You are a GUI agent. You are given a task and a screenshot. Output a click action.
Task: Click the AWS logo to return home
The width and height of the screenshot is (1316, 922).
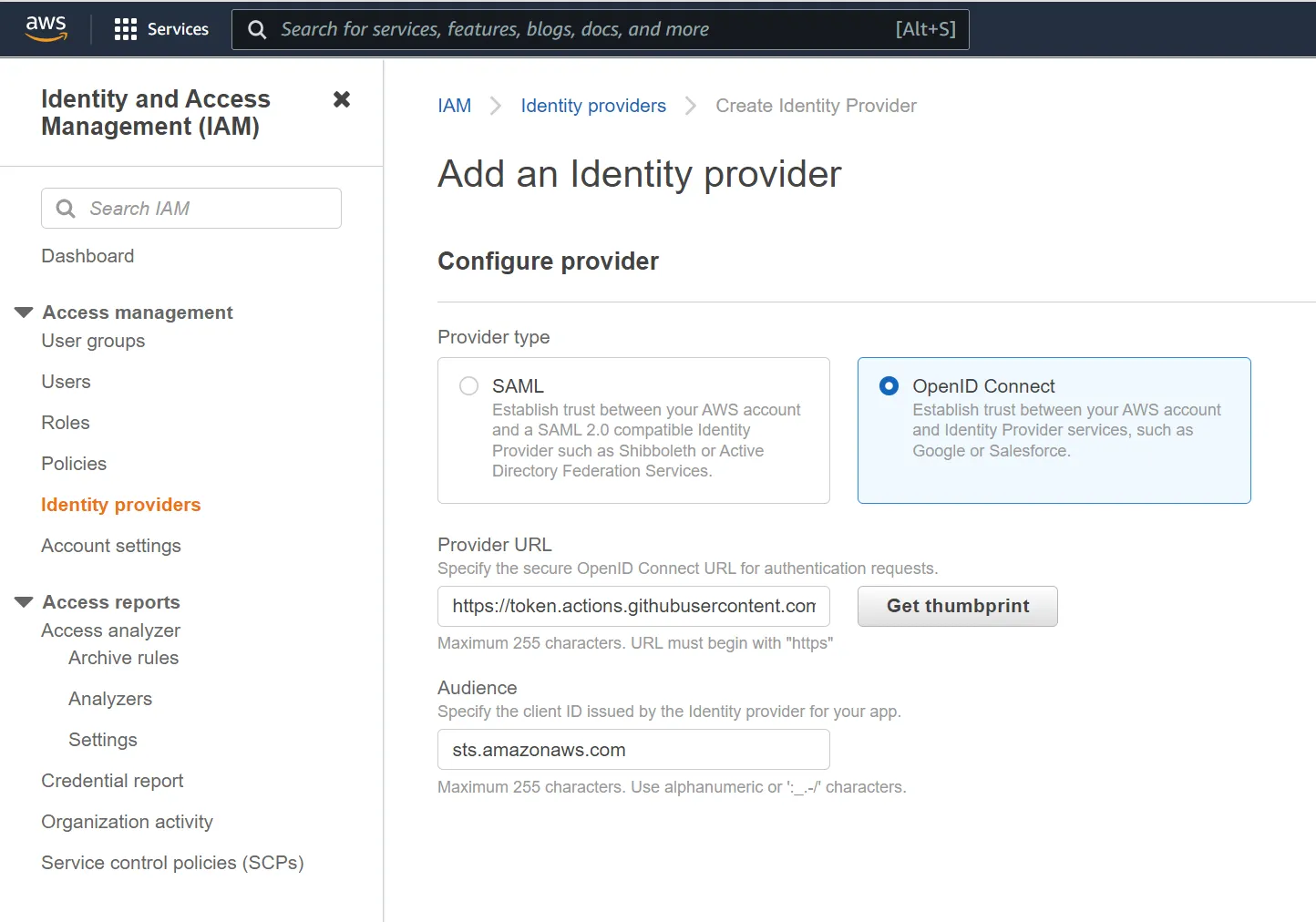point(46,28)
